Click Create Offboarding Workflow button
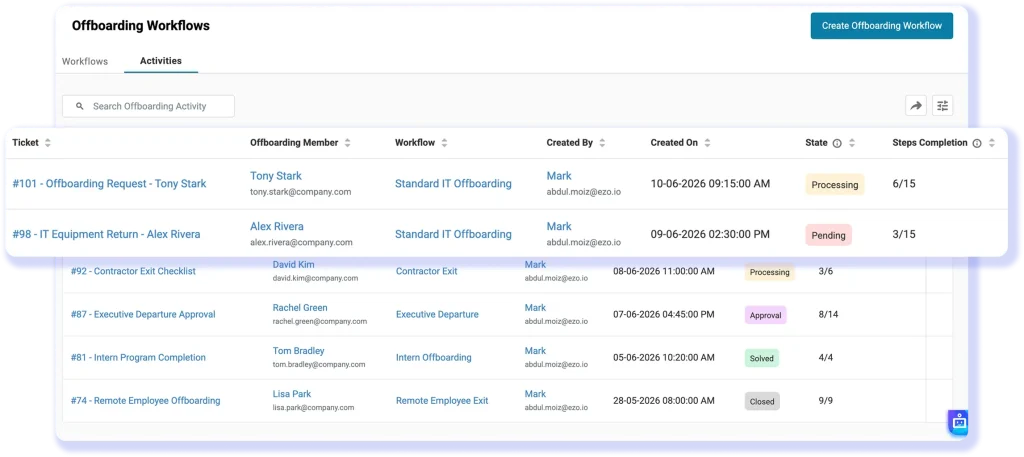Image resolution: width=1024 pixels, height=457 pixels. [882, 26]
